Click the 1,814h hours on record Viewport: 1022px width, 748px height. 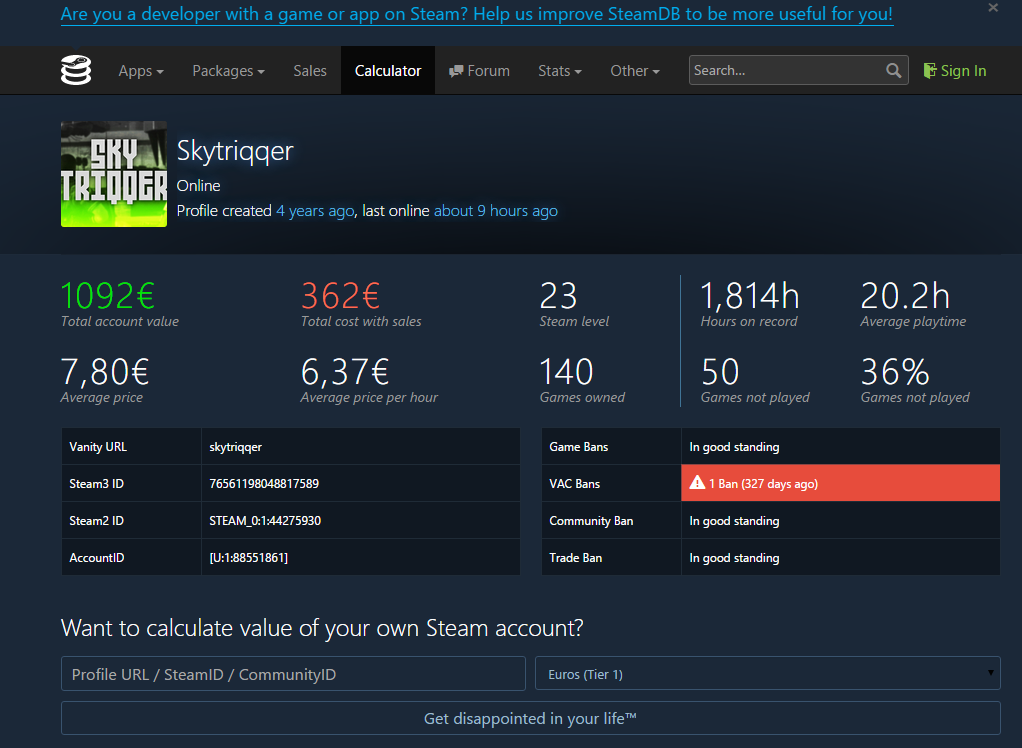pos(750,296)
